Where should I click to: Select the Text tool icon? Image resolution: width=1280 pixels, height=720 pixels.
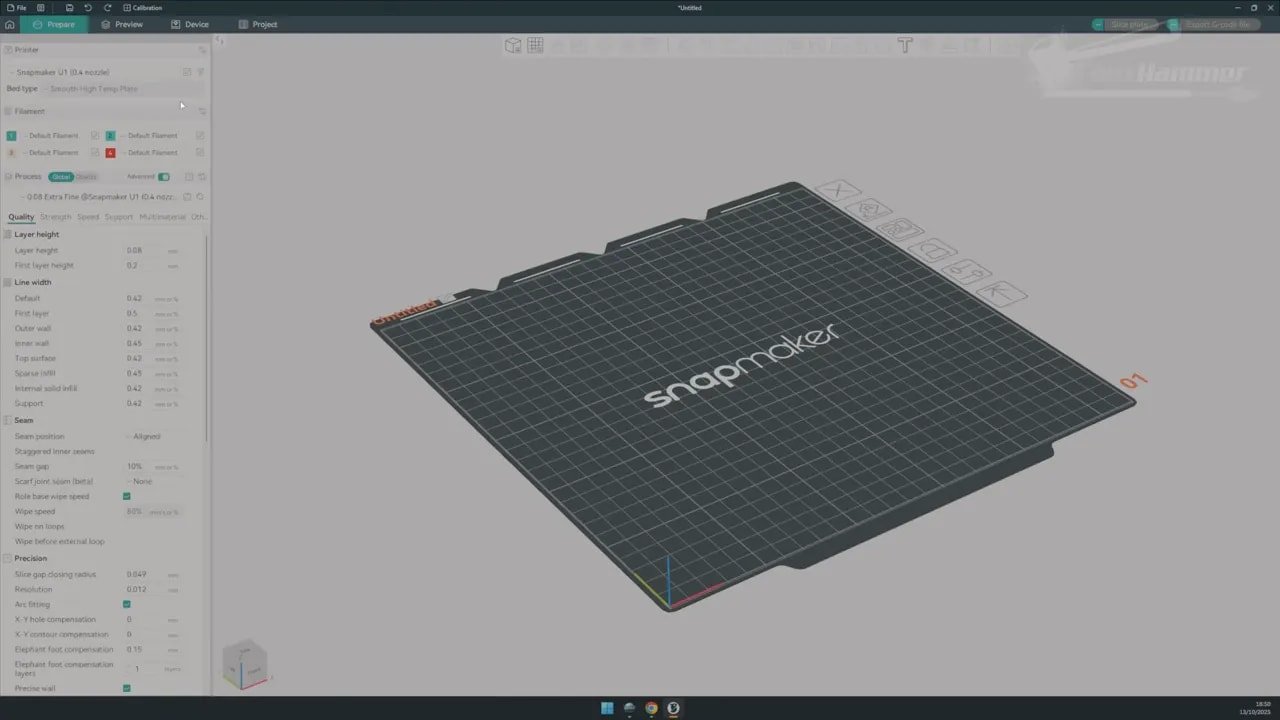(905, 45)
